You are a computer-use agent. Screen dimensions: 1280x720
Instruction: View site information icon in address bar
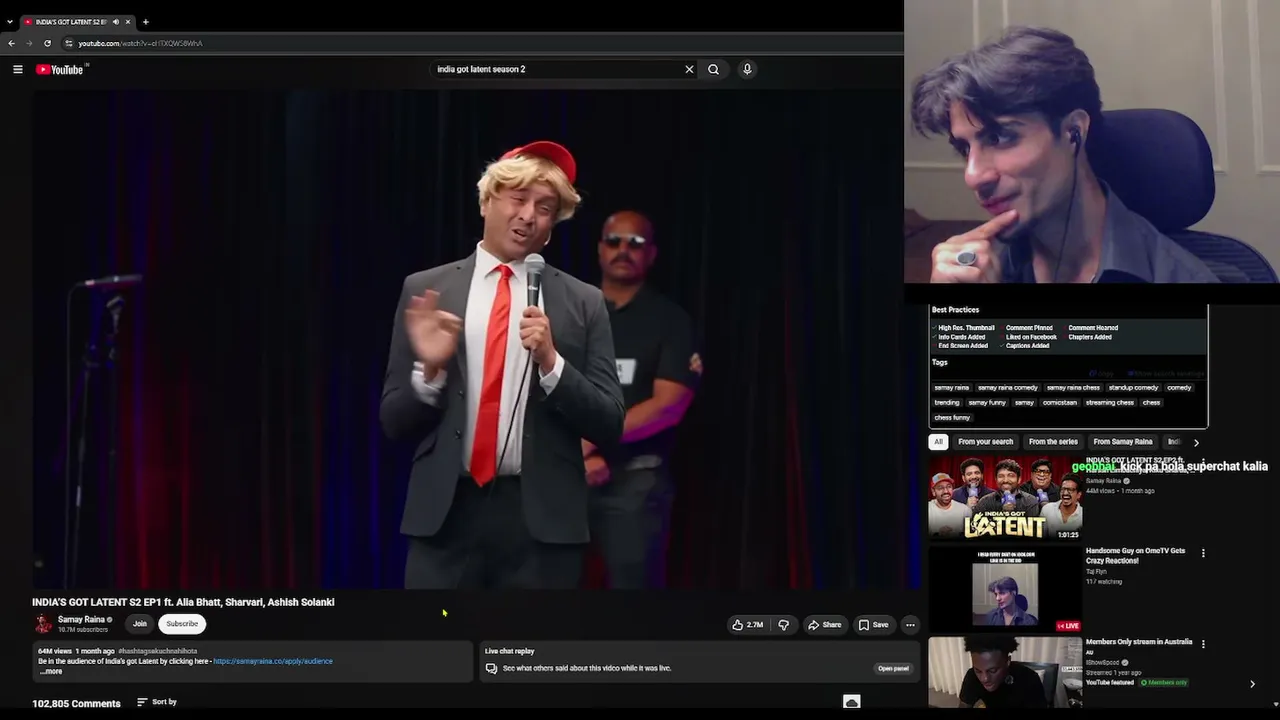tap(68, 43)
